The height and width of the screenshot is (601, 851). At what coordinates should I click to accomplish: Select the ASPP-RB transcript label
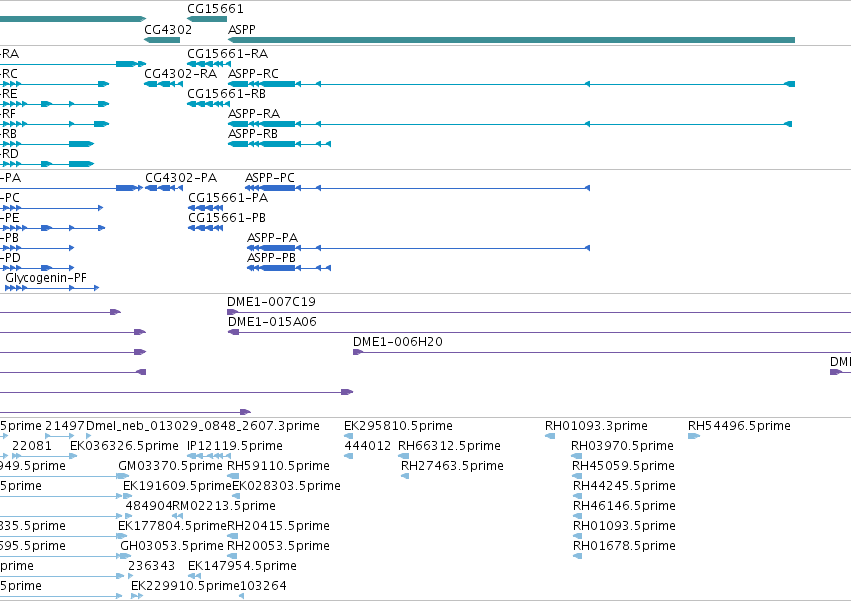click(x=253, y=134)
